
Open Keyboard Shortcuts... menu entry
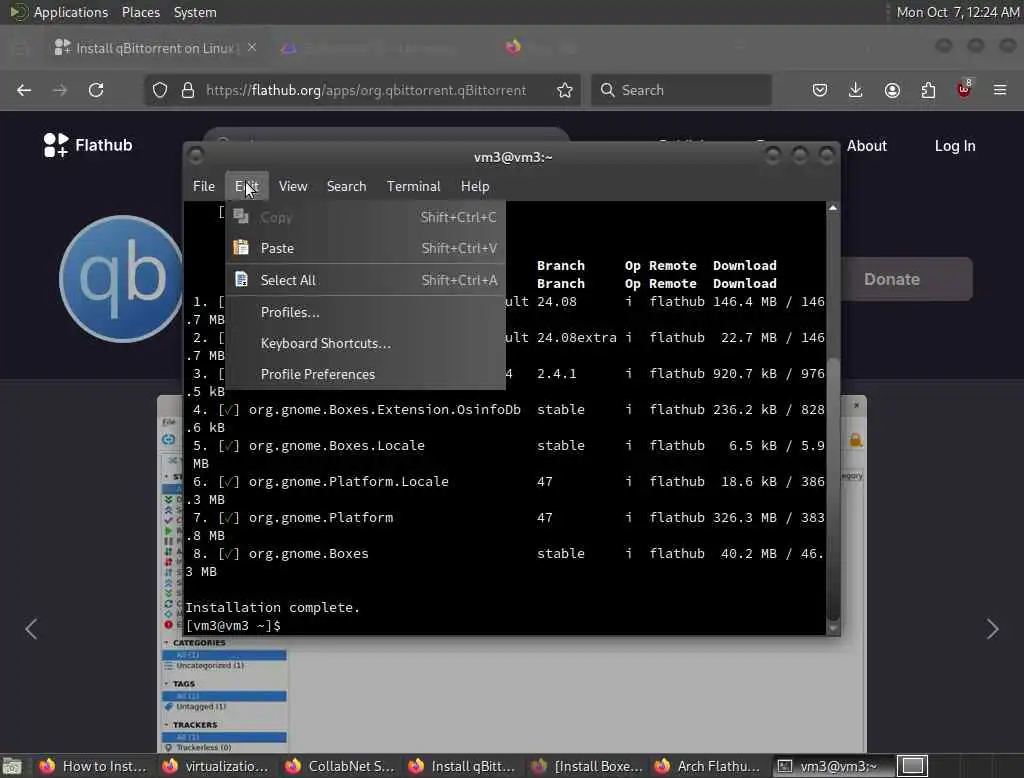(x=366, y=343)
